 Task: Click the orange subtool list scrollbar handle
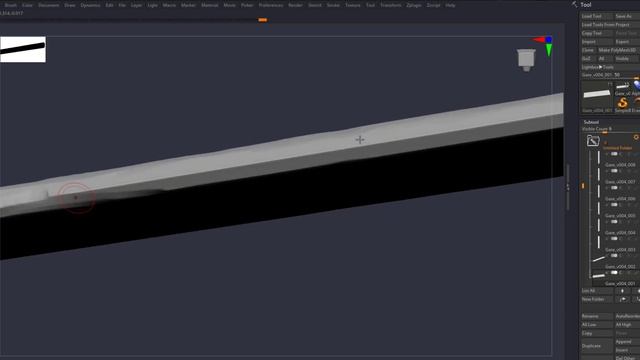tap(583, 186)
